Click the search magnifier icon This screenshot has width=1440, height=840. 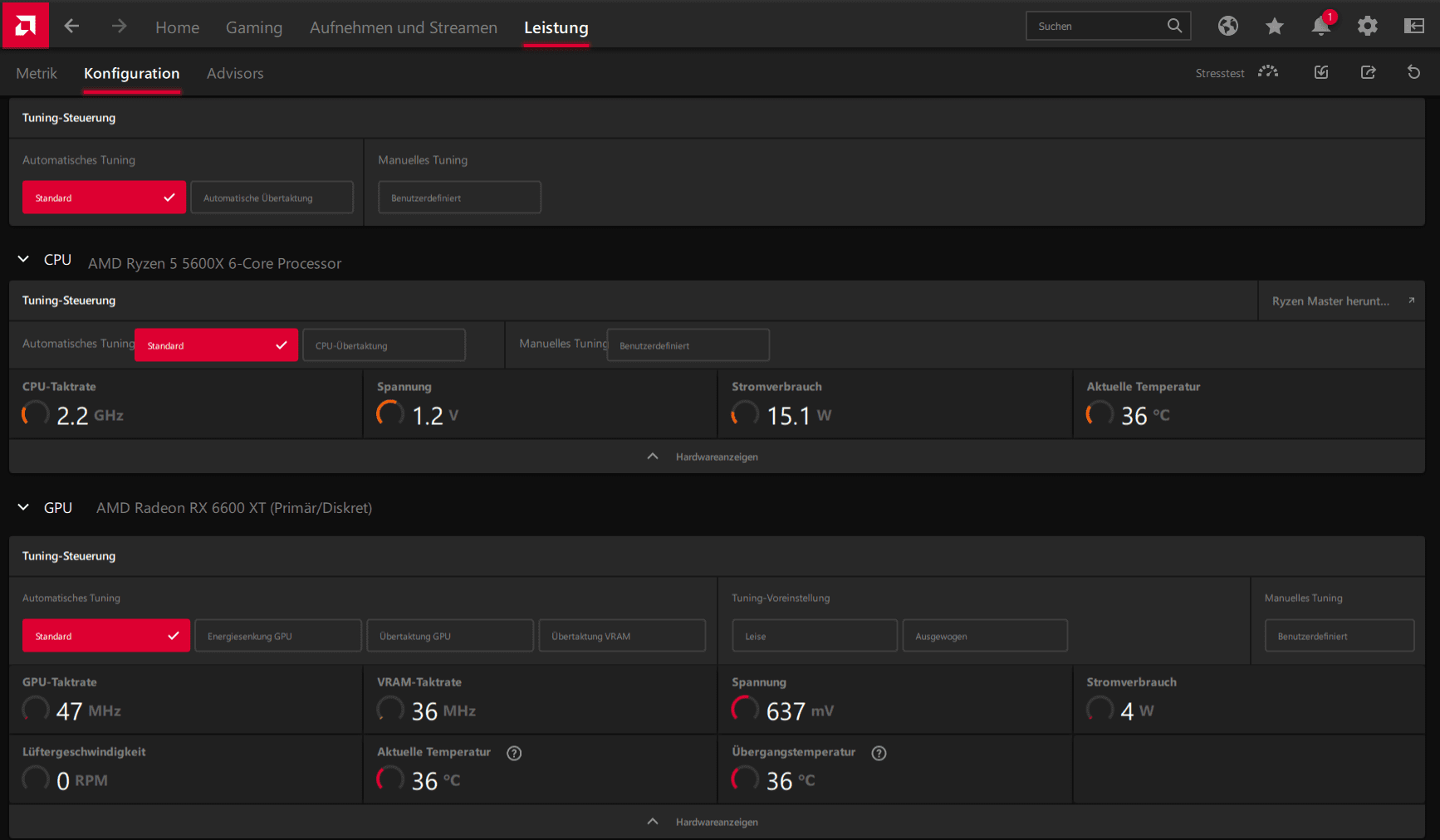click(1174, 26)
